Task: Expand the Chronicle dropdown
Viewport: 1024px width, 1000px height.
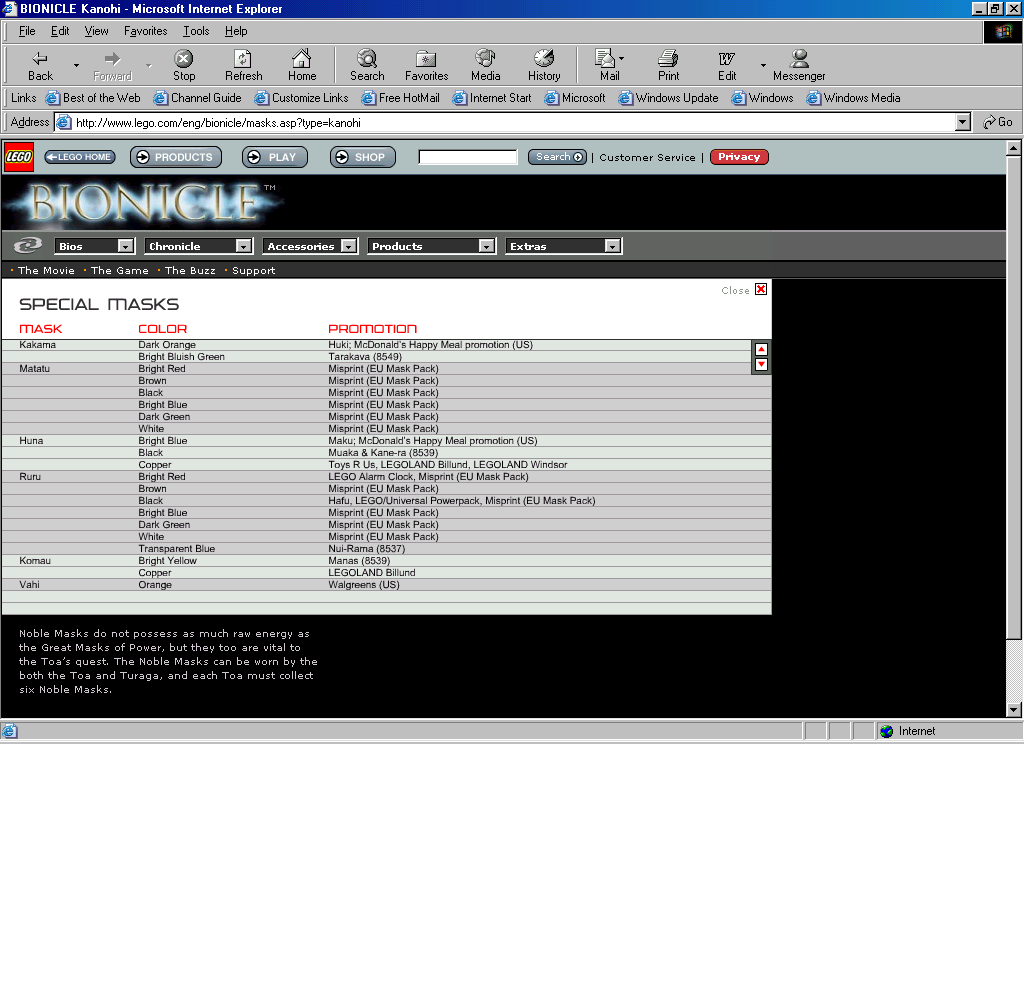Action: pos(198,245)
